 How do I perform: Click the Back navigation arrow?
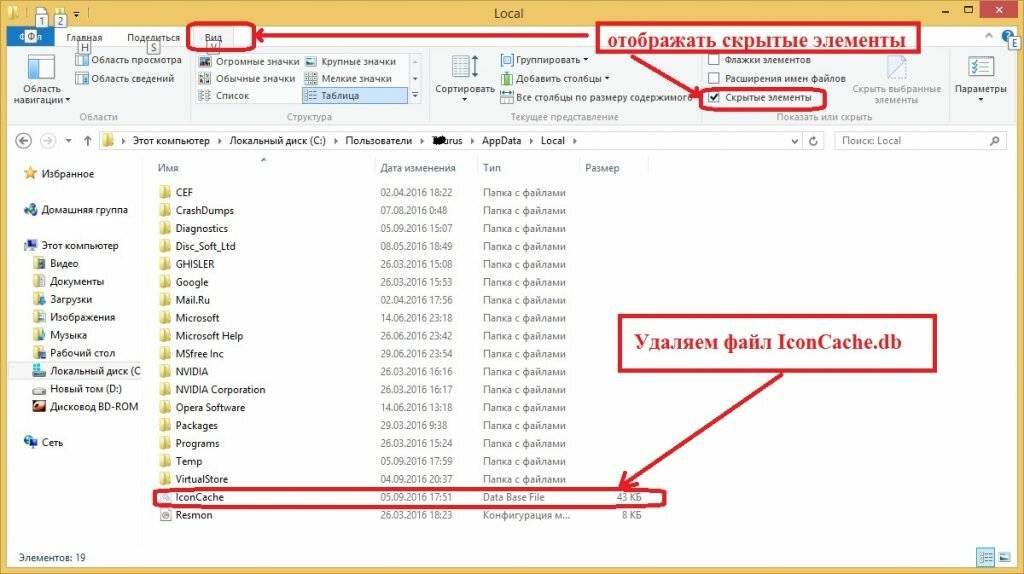(x=22, y=141)
